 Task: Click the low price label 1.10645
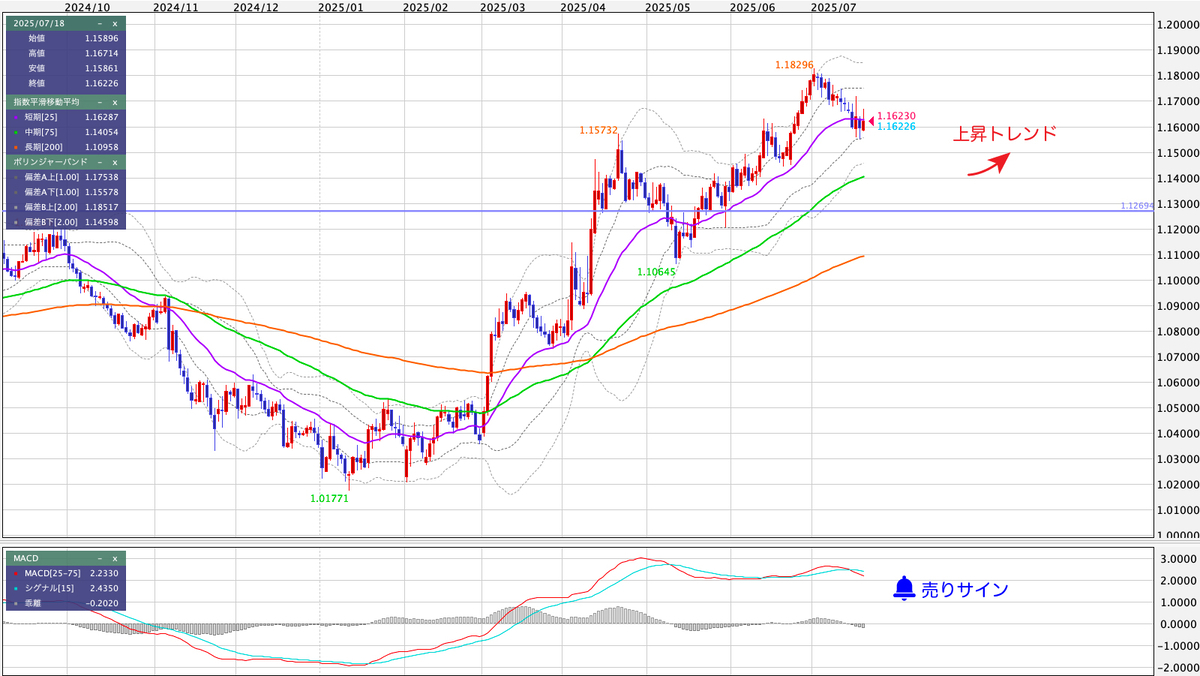pos(658,271)
